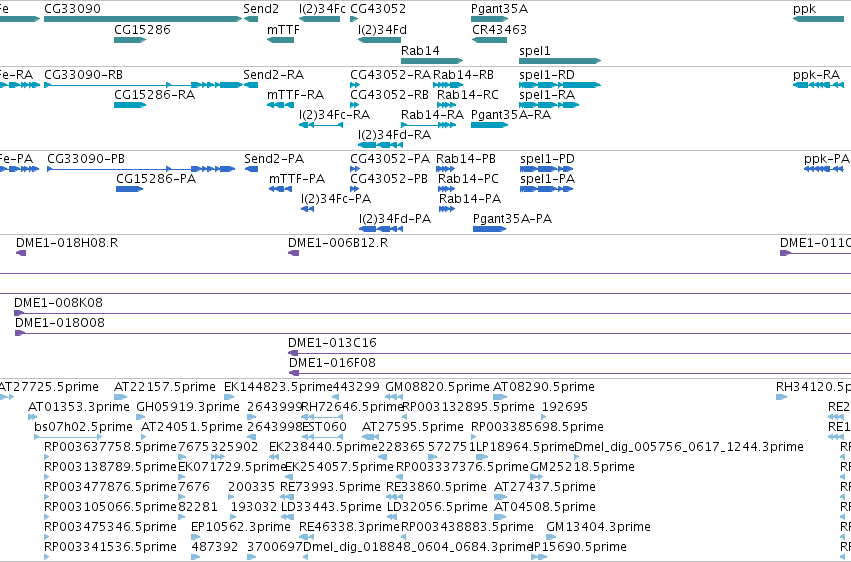Click the CG33090-PB protein label
Screen dimensions: 851x562
[86, 158]
